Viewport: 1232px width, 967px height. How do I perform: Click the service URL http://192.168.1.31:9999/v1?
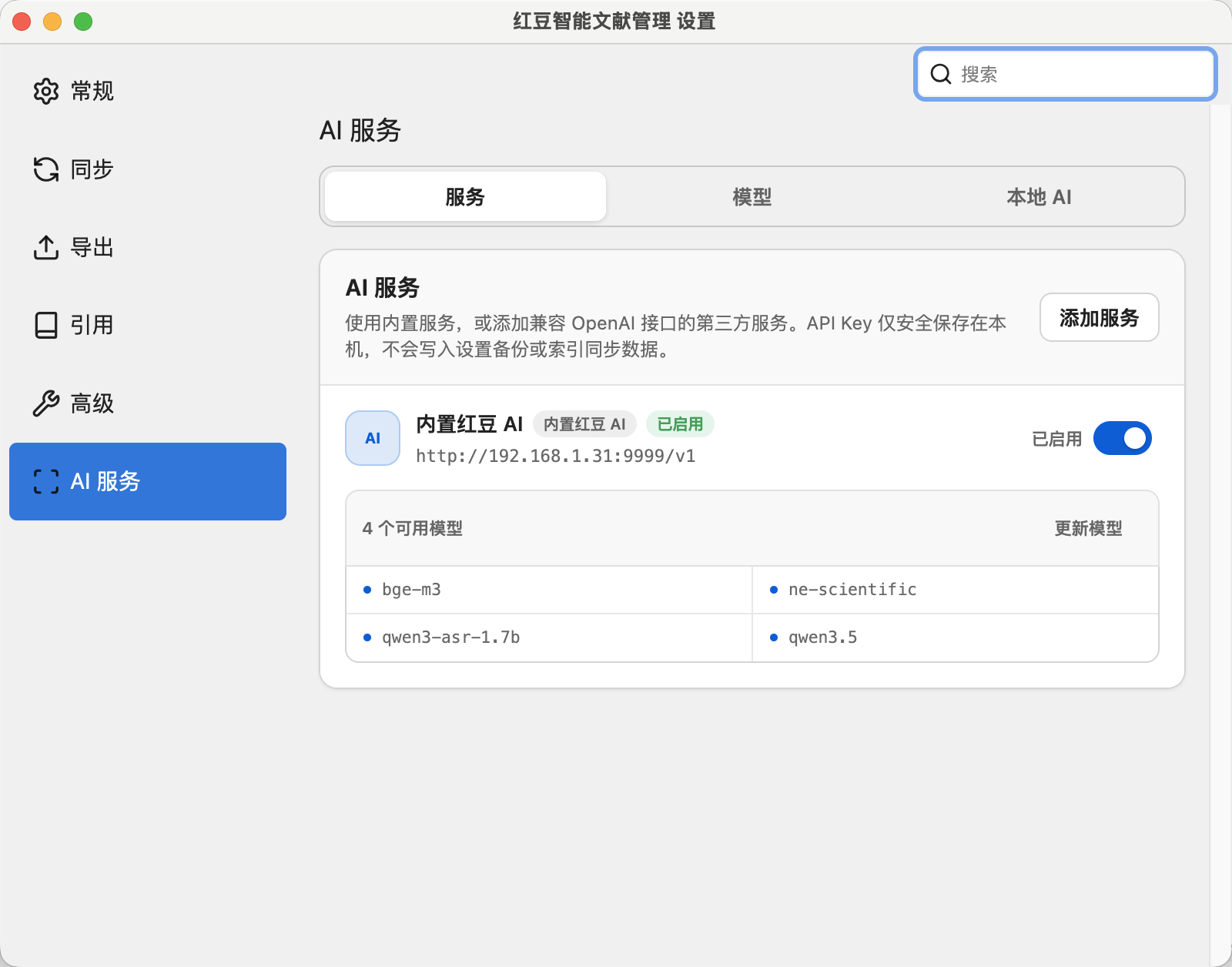pos(555,456)
